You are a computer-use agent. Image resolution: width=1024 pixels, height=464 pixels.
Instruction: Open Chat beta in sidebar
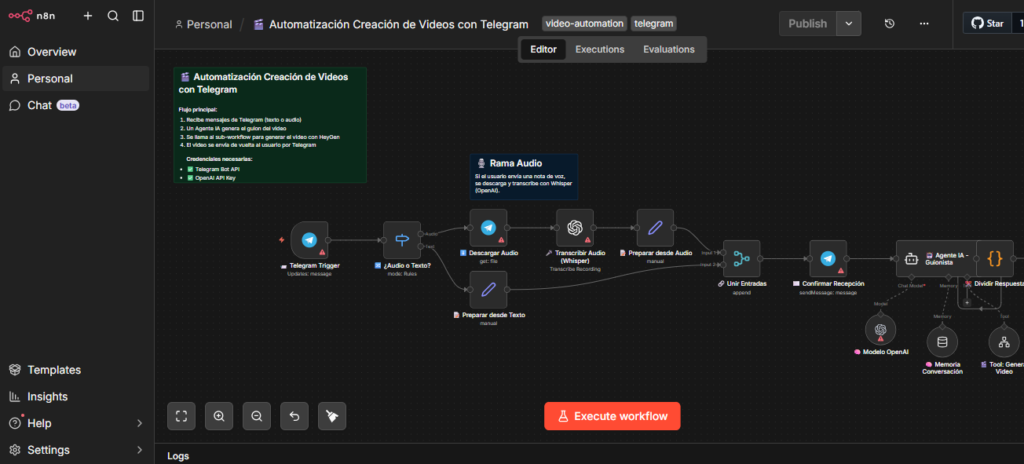click(x=76, y=105)
